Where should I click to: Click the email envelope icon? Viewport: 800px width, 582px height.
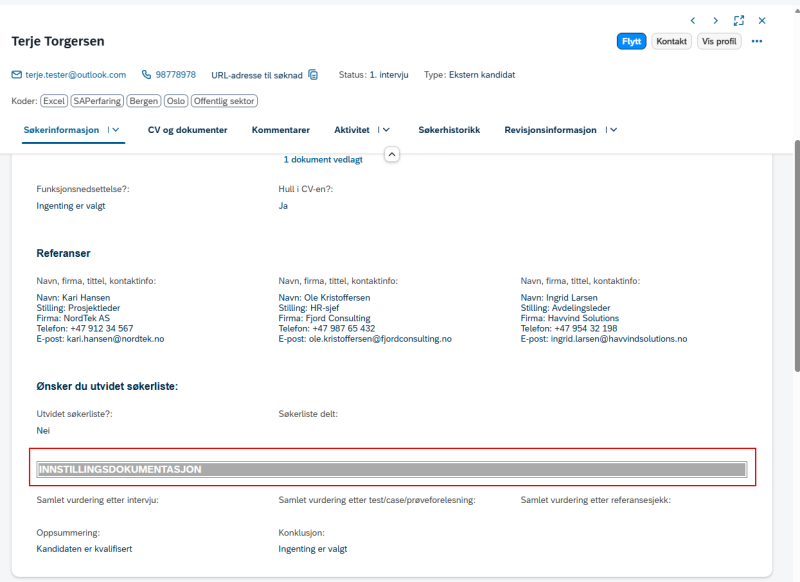tap(17, 75)
